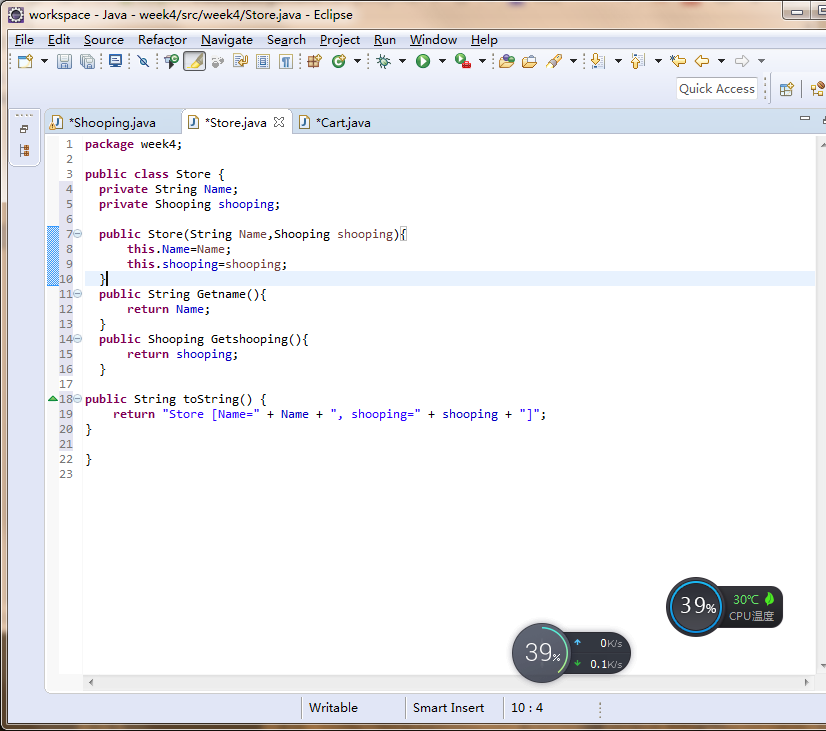Open the Edit menu
826x731 pixels.
tap(58, 40)
